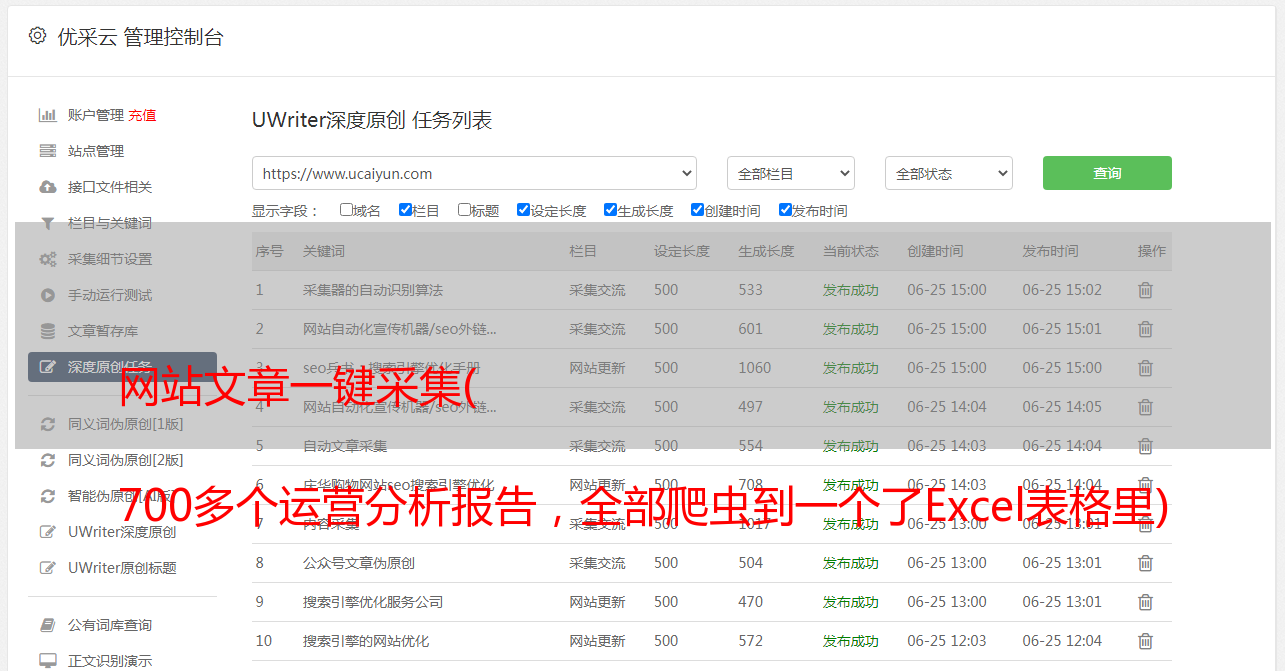Click trash icon for row 3 seo兵书
This screenshot has width=1285, height=671.
pyautogui.click(x=1145, y=368)
